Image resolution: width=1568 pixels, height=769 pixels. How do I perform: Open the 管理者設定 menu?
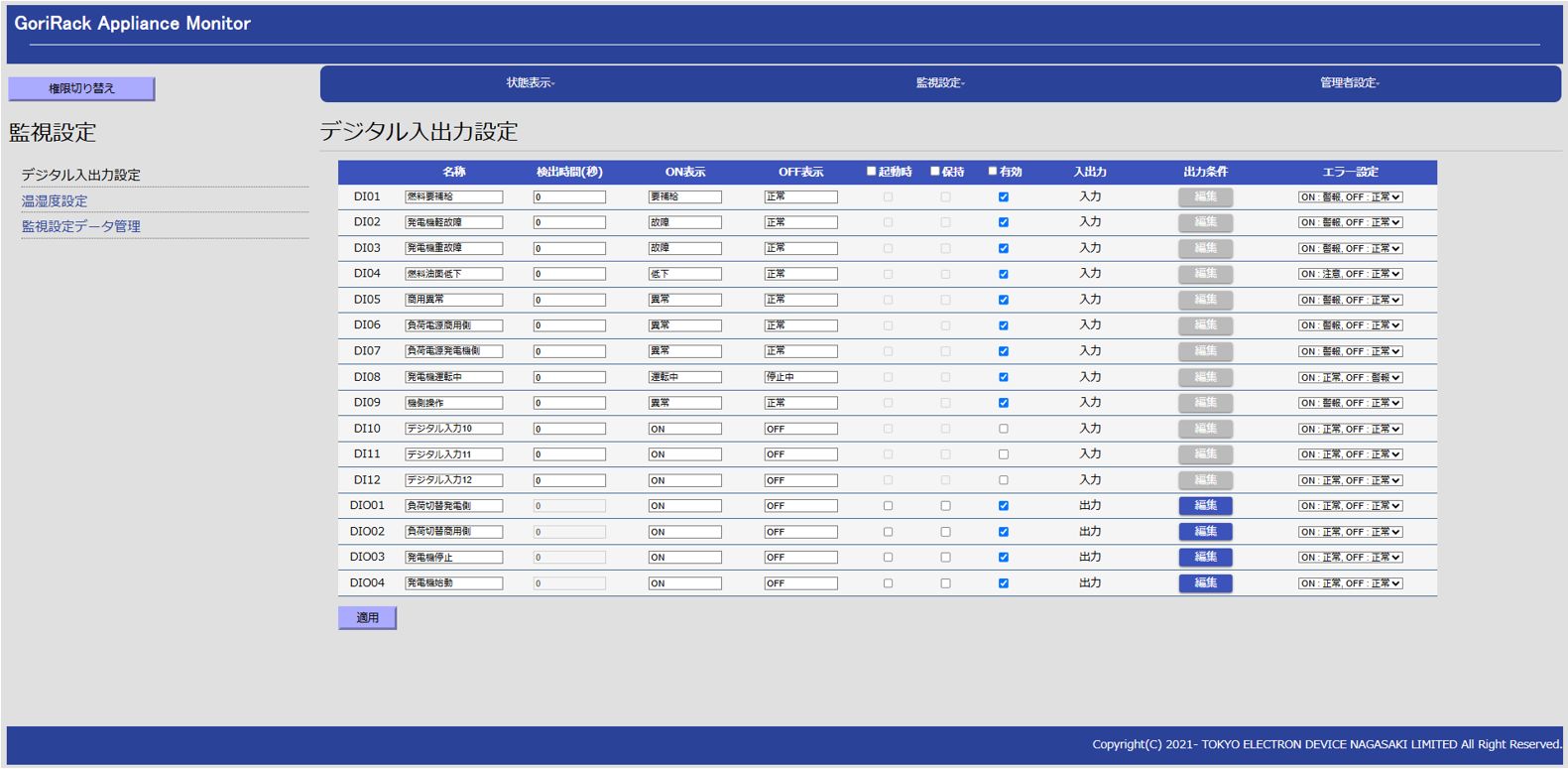point(1349,83)
